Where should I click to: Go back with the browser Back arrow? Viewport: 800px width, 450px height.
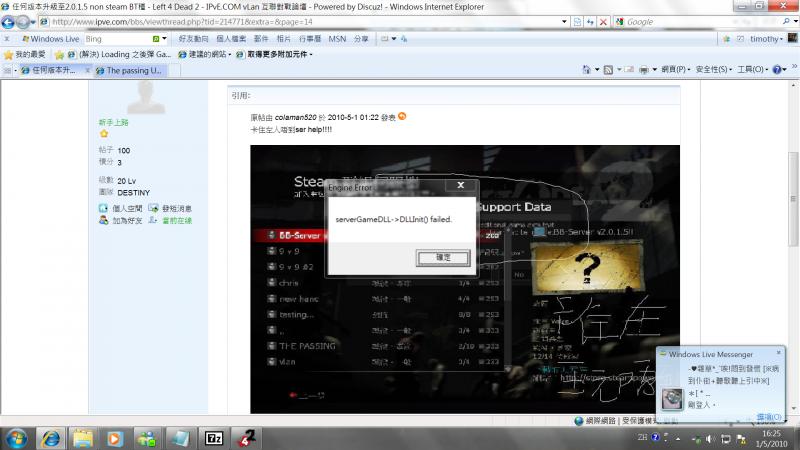[8, 22]
